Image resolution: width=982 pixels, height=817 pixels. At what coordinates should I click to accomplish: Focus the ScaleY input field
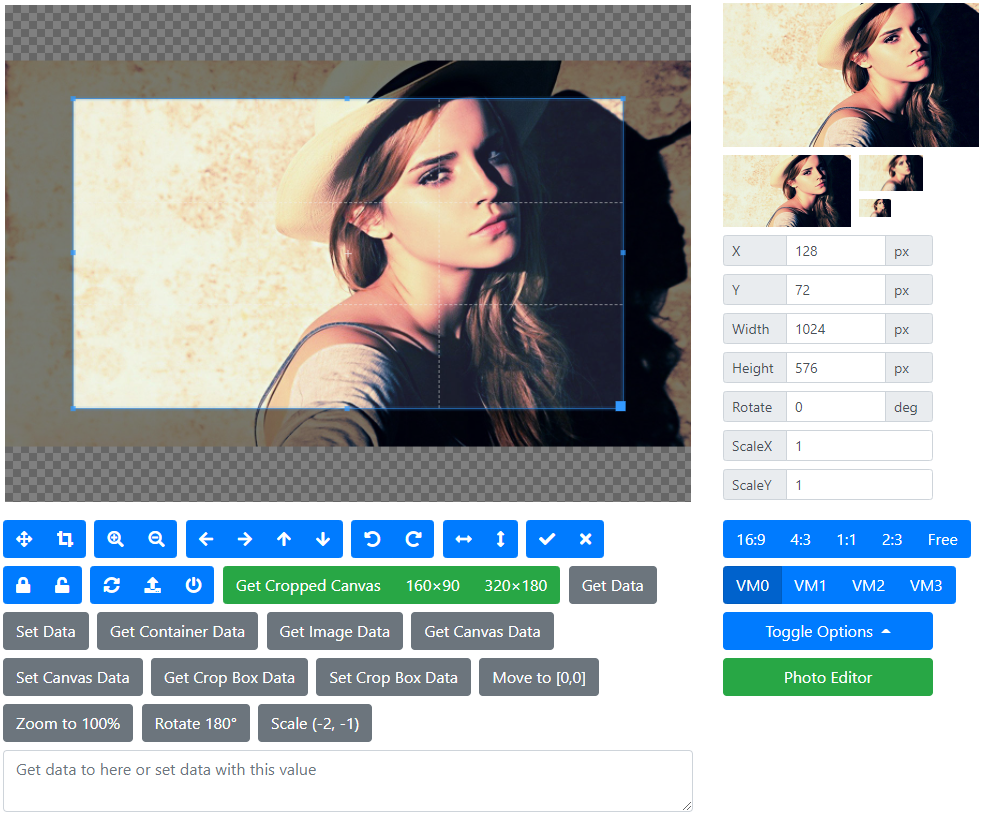pyautogui.click(x=859, y=485)
